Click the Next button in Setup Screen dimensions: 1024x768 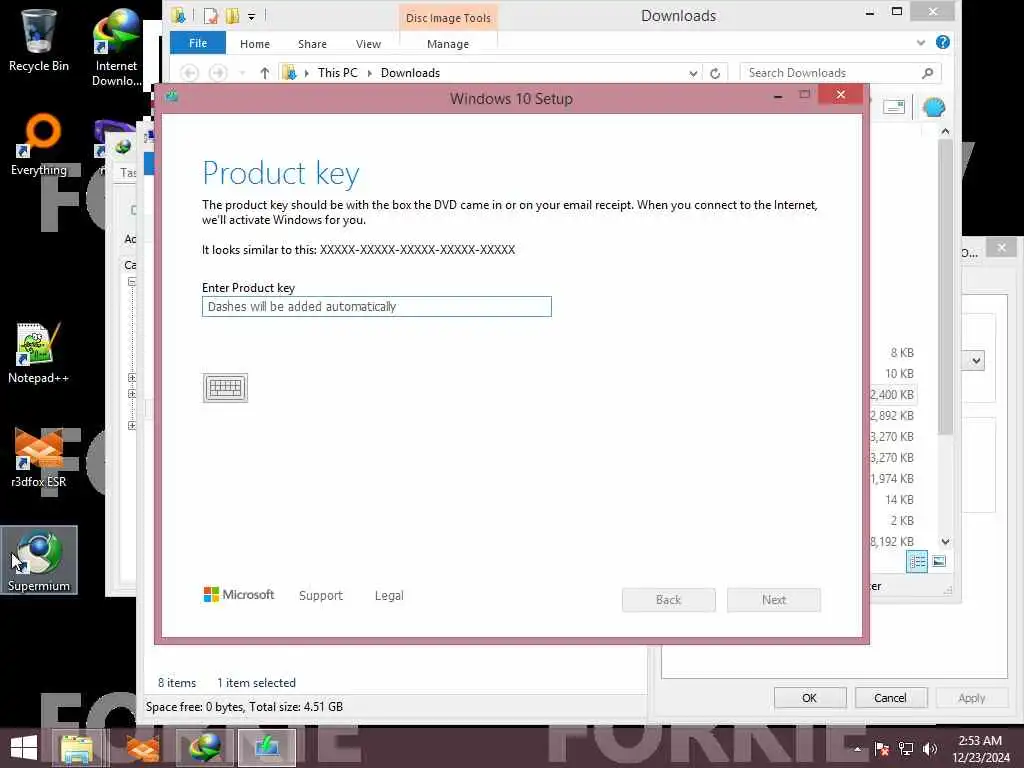[x=774, y=600]
